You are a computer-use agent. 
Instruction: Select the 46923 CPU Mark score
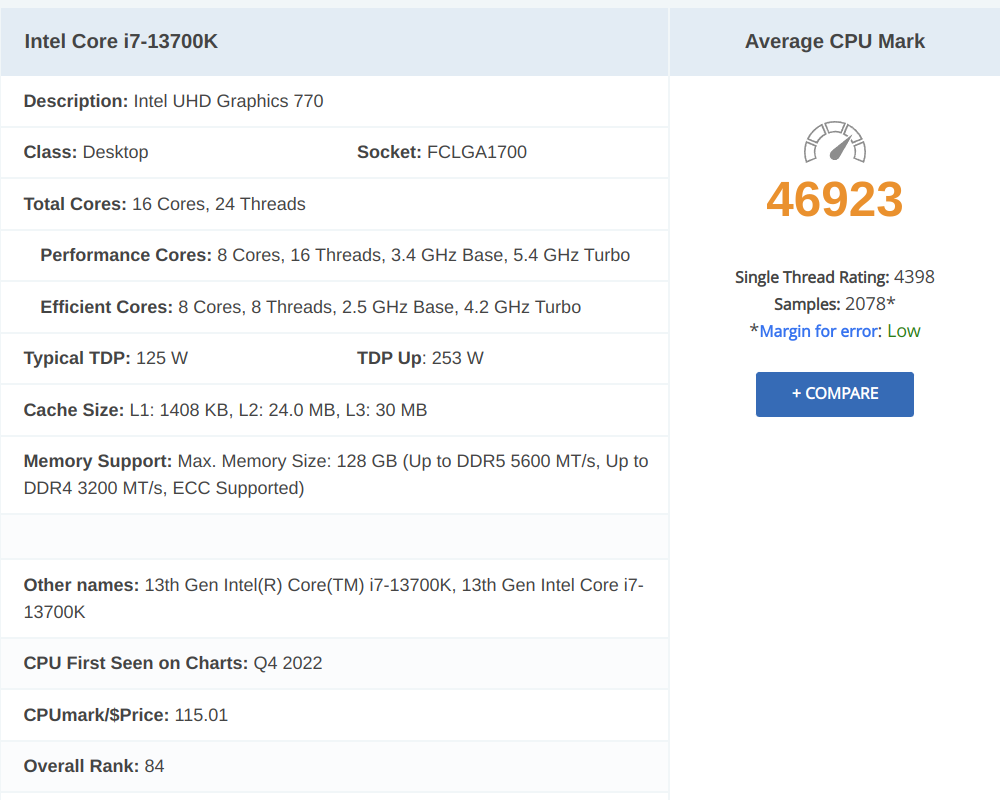(x=834, y=200)
